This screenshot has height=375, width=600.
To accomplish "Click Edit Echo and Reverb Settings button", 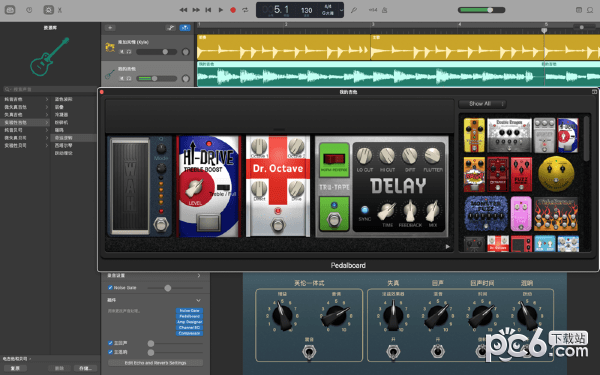I will point(155,363).
